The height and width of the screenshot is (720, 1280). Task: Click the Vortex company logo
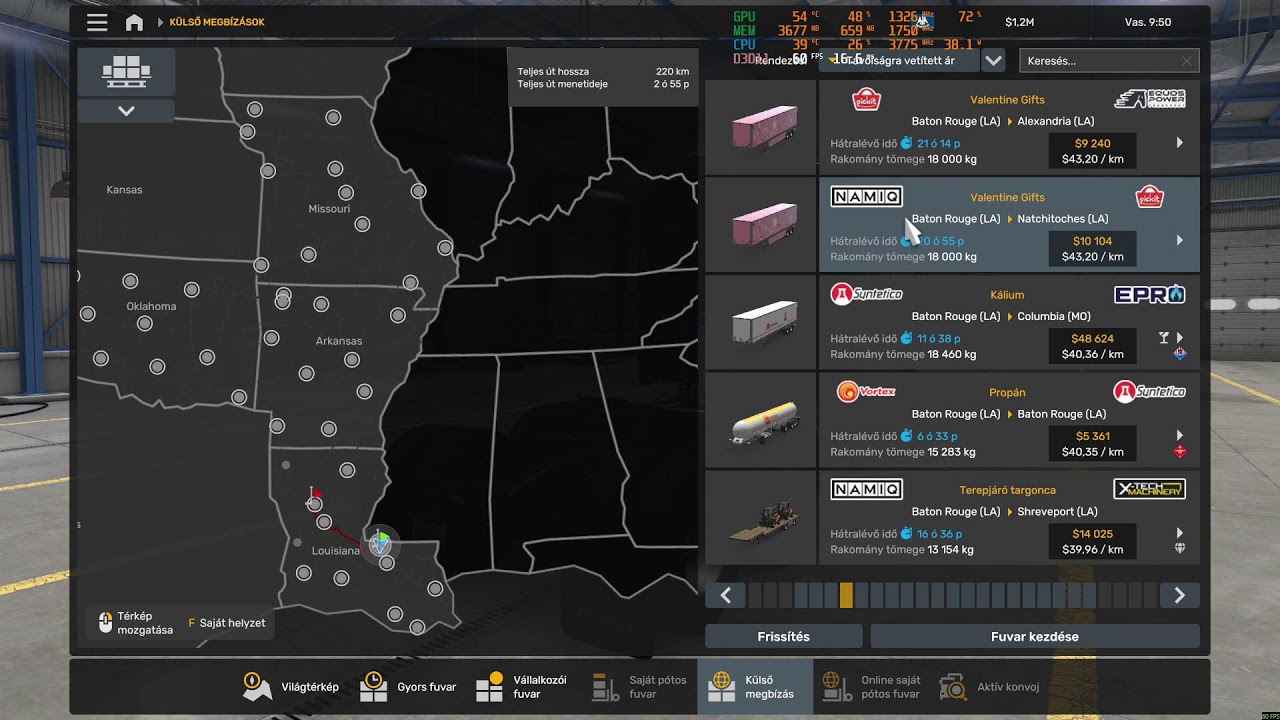coord(866,391)
